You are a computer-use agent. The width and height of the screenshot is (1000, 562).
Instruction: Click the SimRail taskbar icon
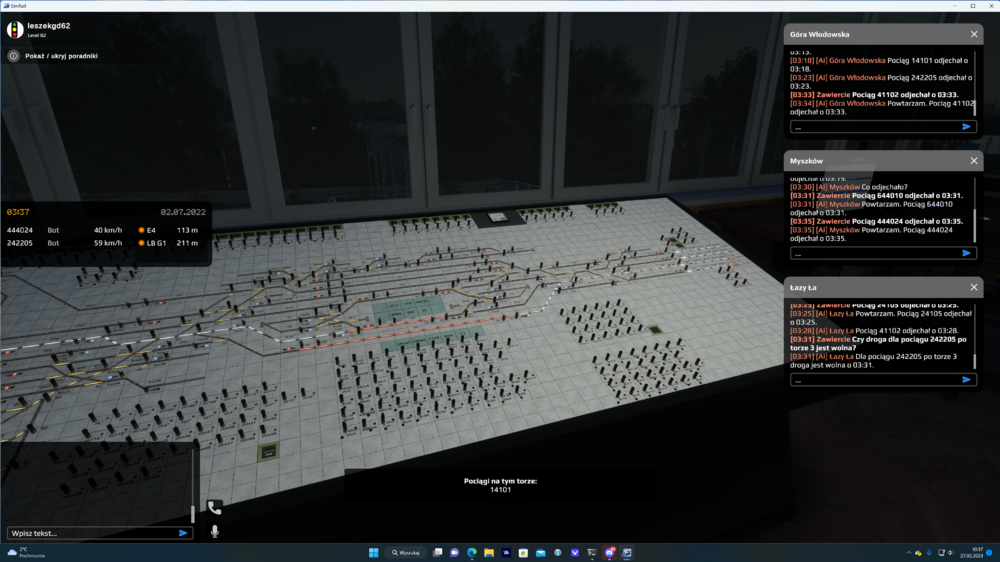pyautogui.click(x=626, y=552)
